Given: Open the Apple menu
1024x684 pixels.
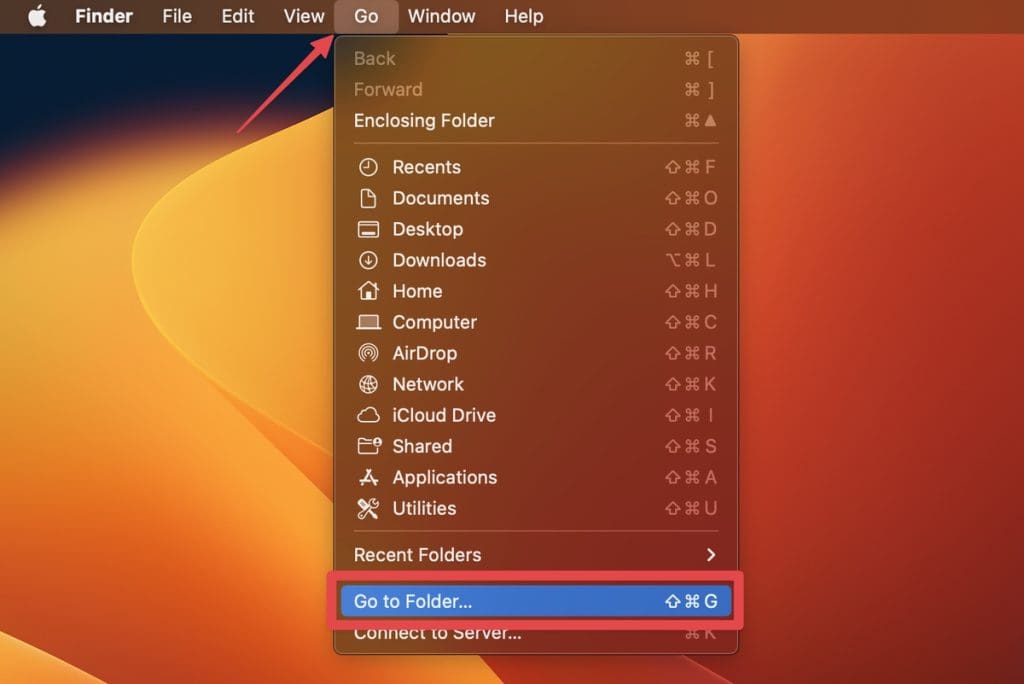Looking at the screenshot, I should pyautogui.click(x=37, y=16).
